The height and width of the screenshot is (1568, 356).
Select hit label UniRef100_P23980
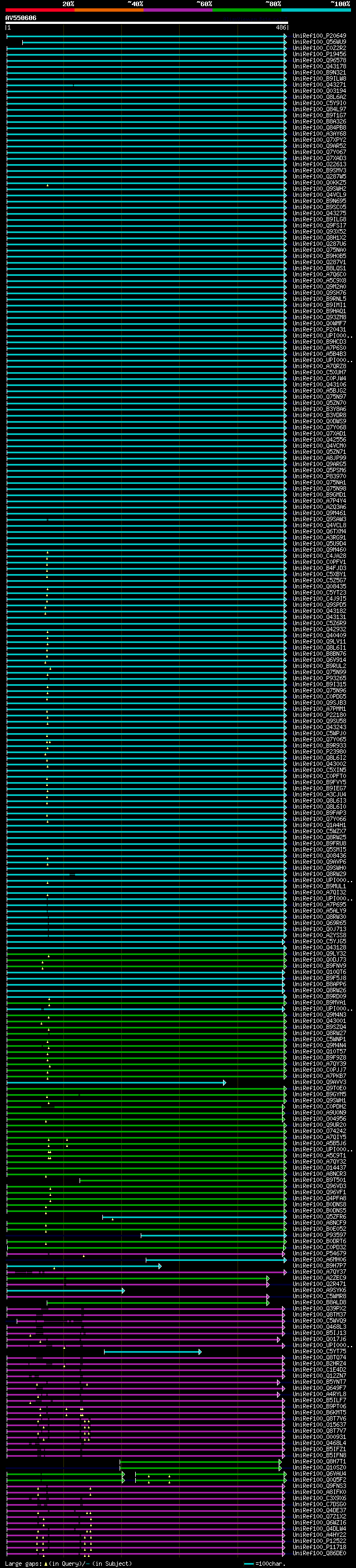[x=319, y=752]
